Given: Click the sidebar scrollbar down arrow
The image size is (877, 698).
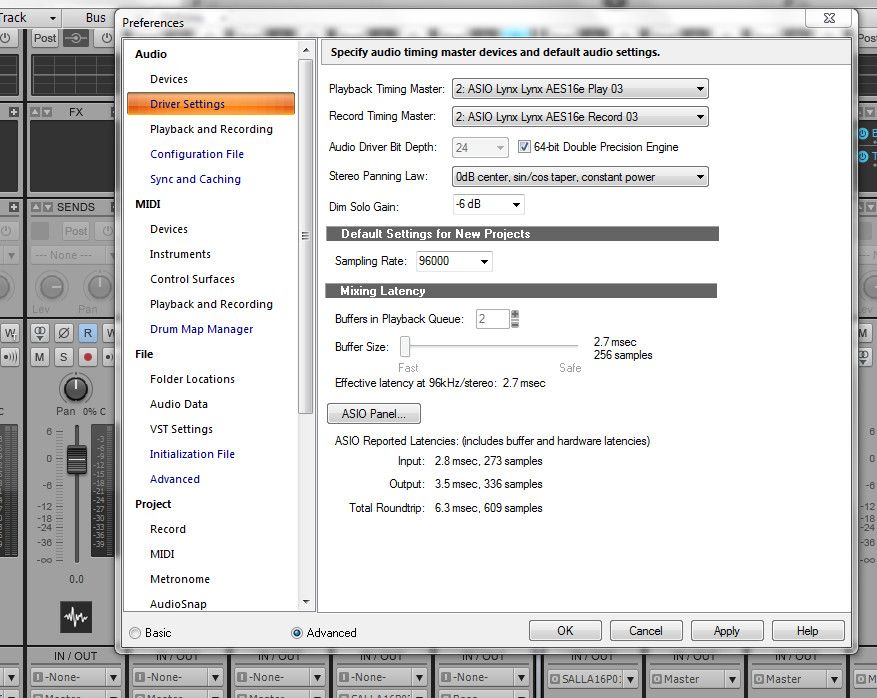Looking at the screenshot, I should [306, 602].
